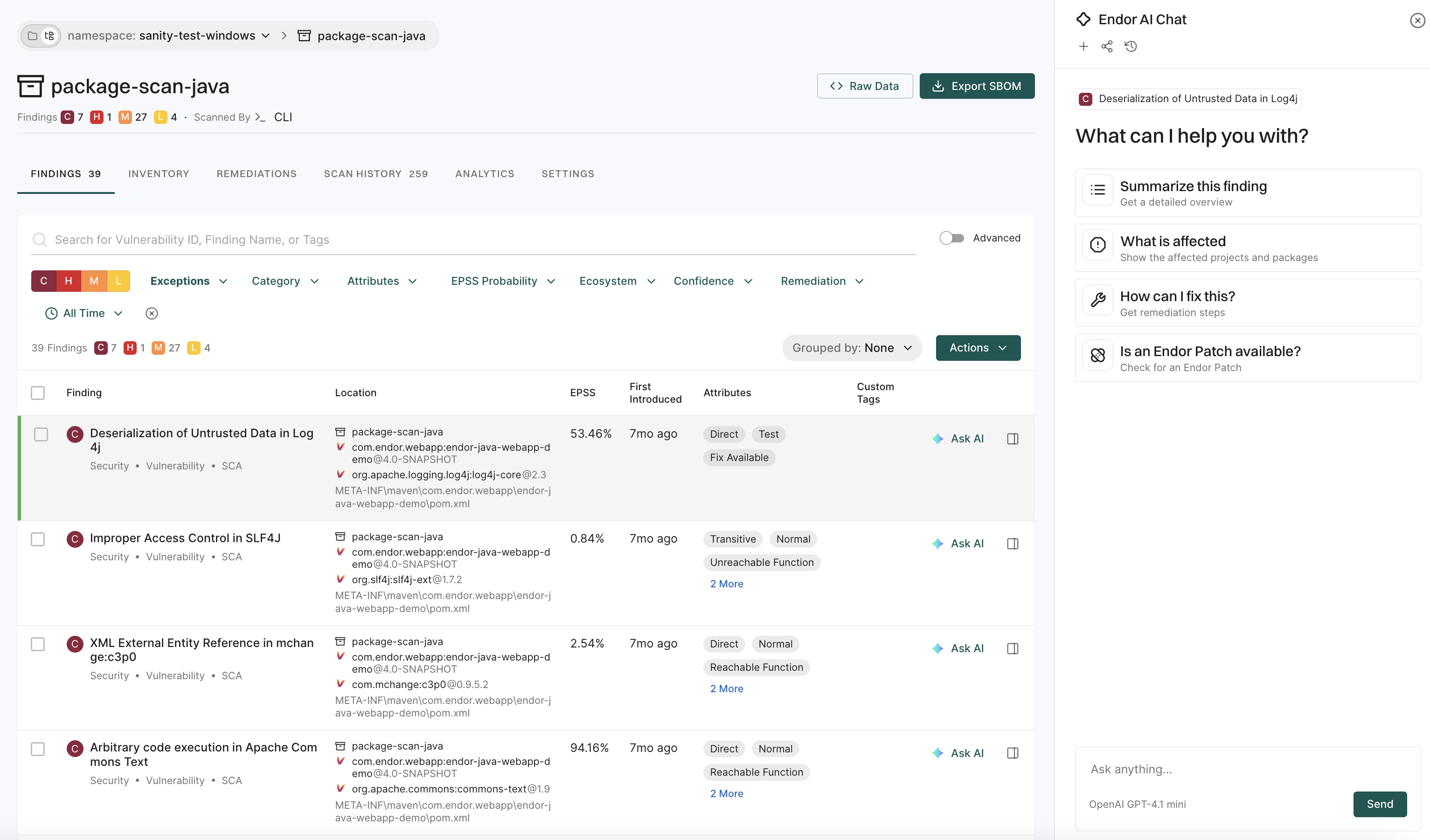The image size is (1430, 840).
Task: Expand 2 More attributes for SLF4J finding
Action: point(726,584)
